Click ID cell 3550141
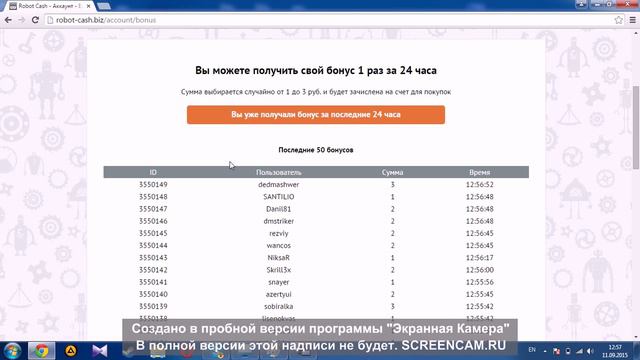This screenshot has width=640, height=360. pyautogui.click(x=153, y=282)
